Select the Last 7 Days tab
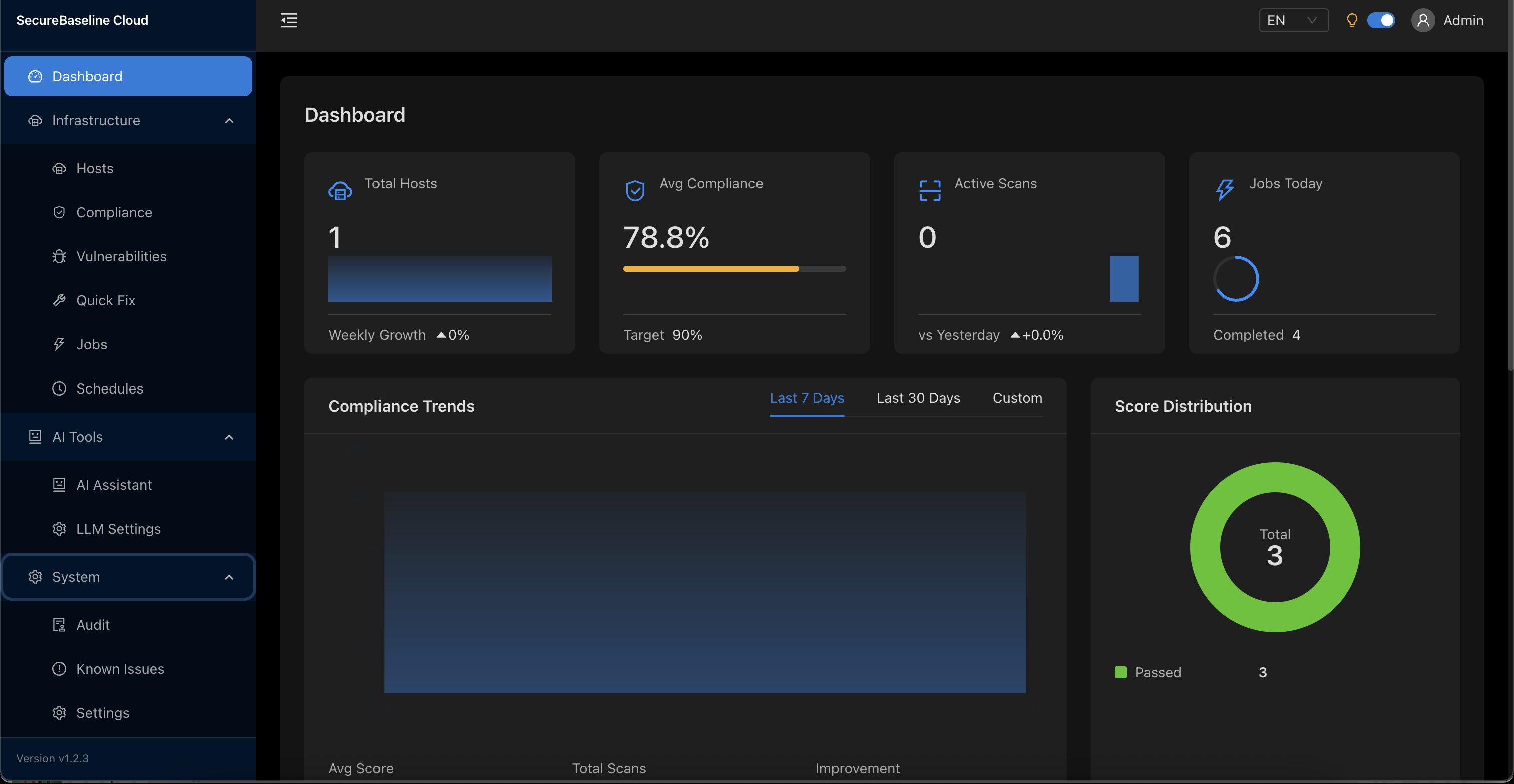Image resolution: width=1514 pixels, height=784 pixels. [x=807, y=398]
